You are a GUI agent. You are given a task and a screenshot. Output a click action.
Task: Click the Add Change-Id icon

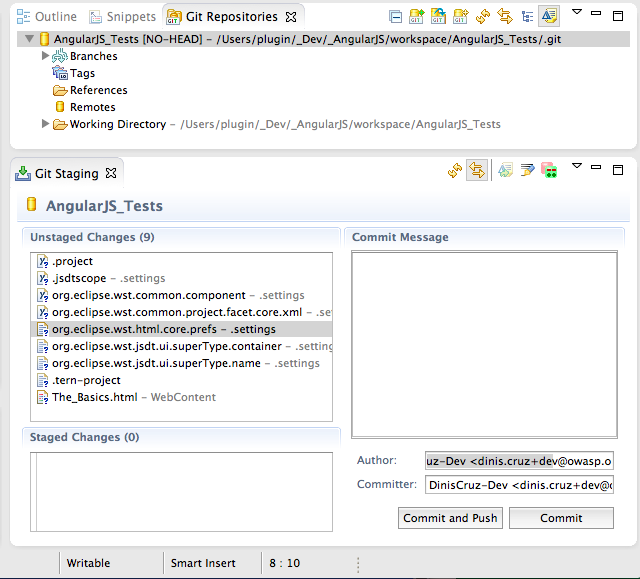point(549,172)
